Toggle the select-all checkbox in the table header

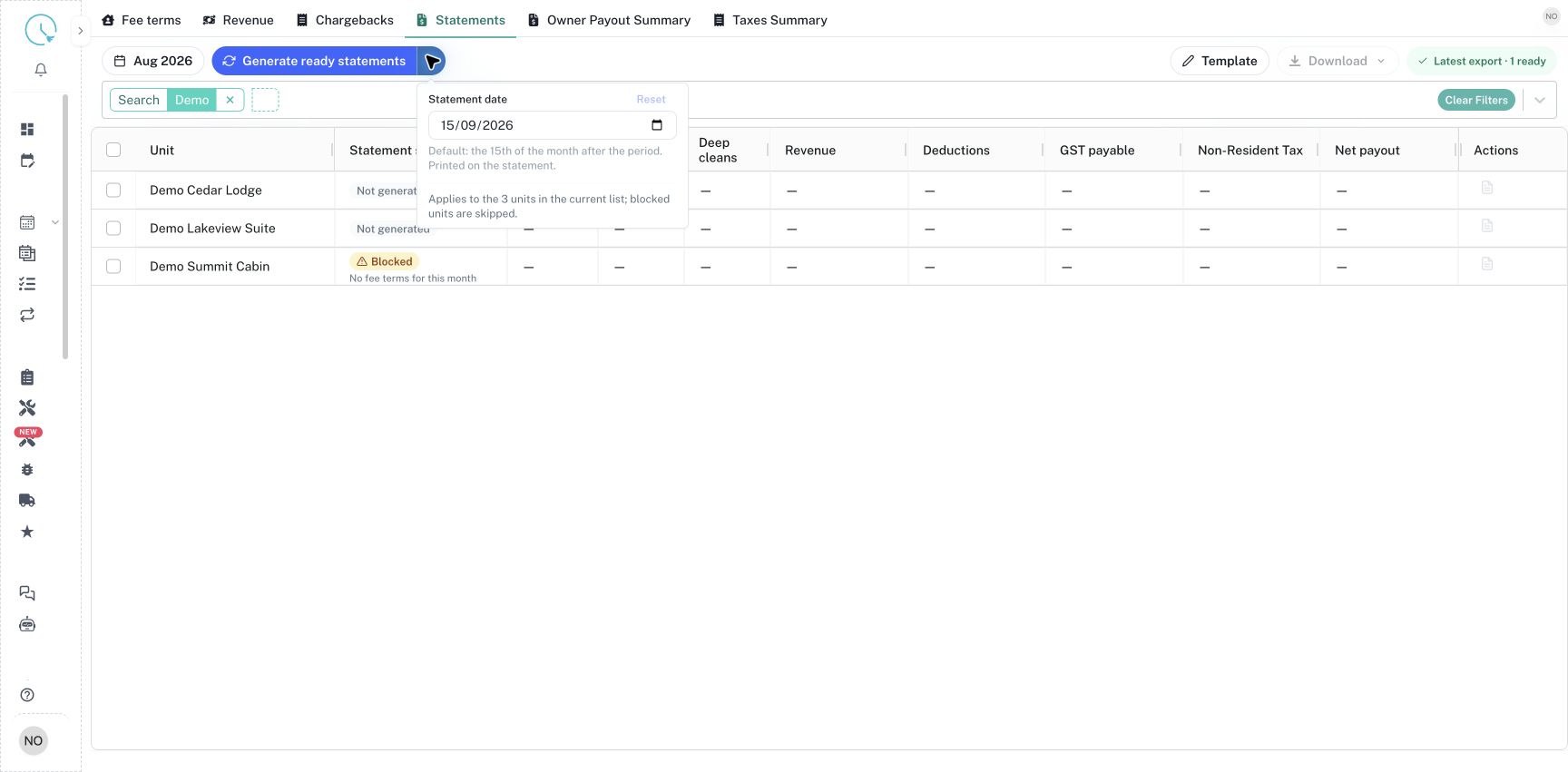click(113, 151)
